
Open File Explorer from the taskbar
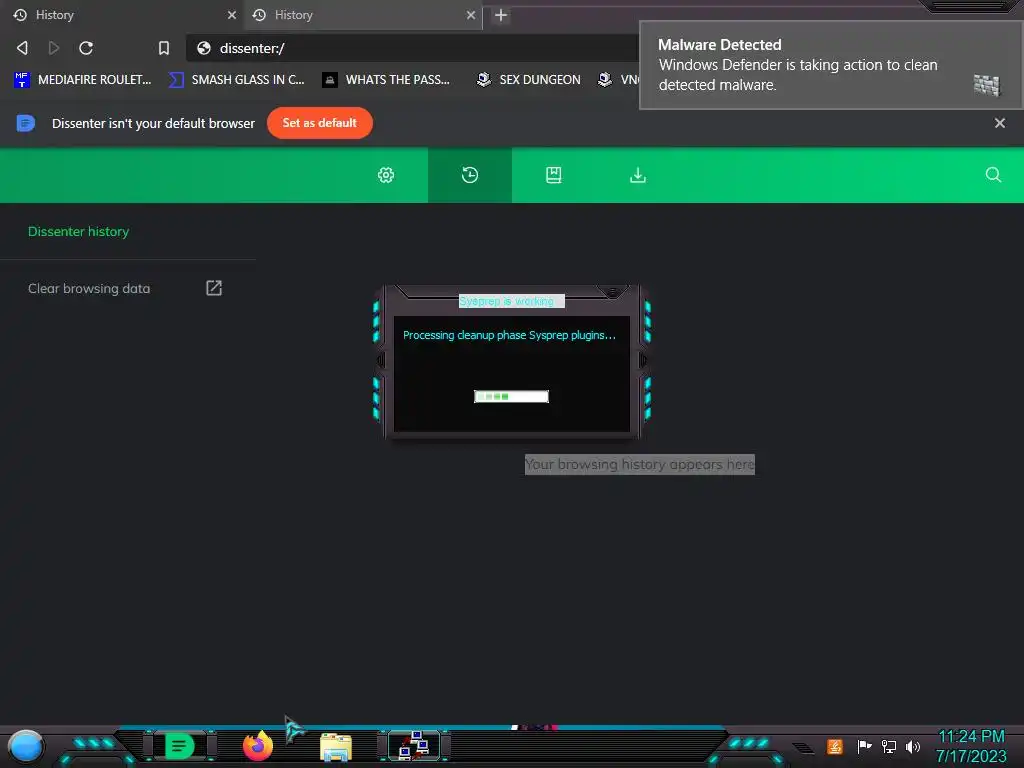[336, 747]
